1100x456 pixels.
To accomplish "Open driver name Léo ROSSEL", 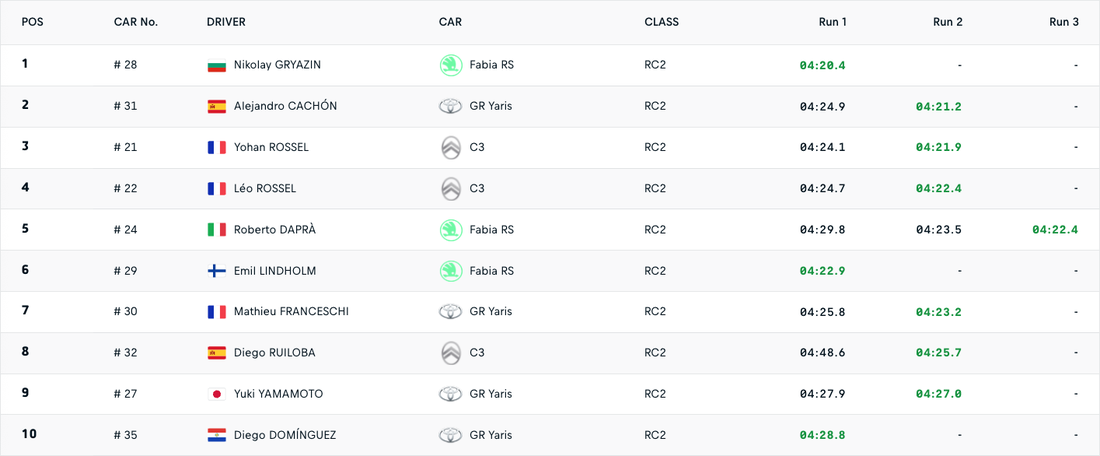I will (x=265, y=188).
